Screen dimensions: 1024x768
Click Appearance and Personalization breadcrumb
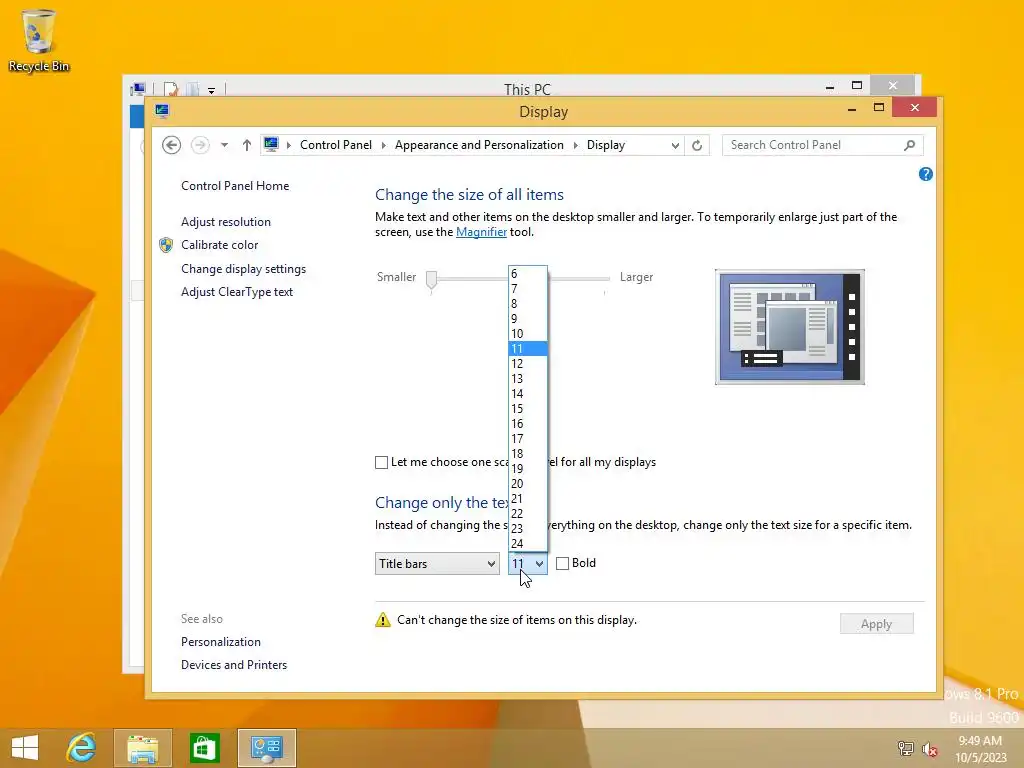click(479, 145)
